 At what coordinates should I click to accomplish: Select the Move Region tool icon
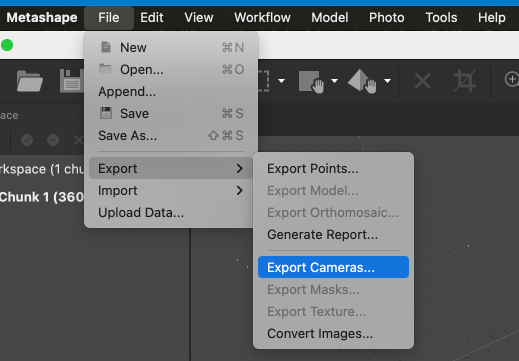(311, 81)
